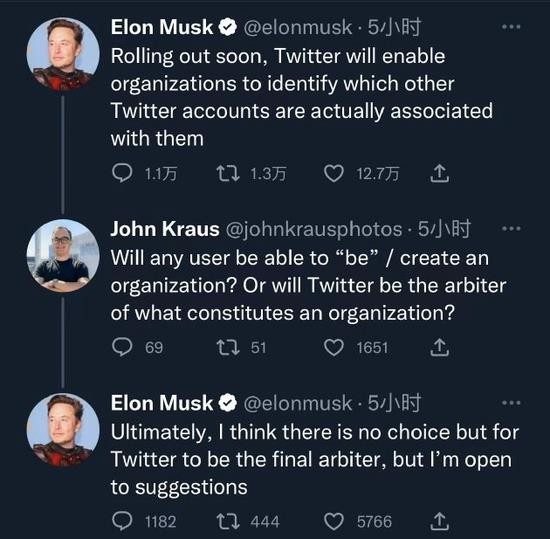Open Elon Musk's avatar on the top tweet
Screen dimensions: 550x539
63,54
